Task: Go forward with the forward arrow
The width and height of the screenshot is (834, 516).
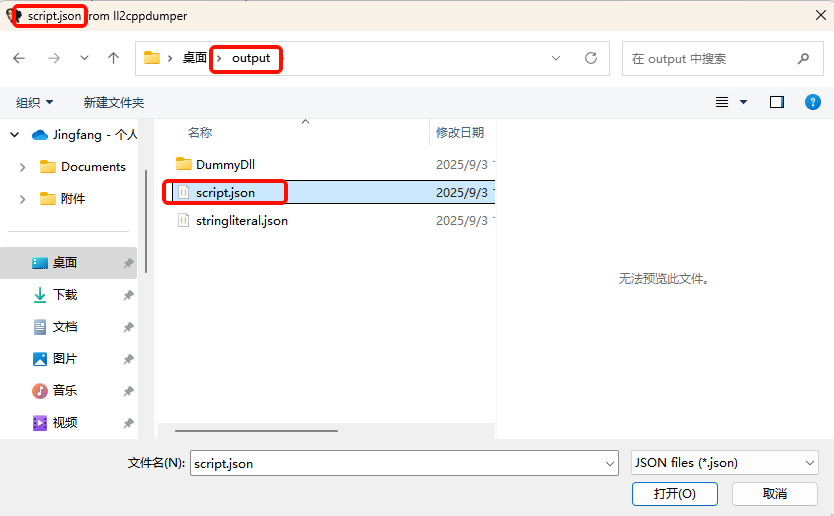Action: [x=54, y=58]
